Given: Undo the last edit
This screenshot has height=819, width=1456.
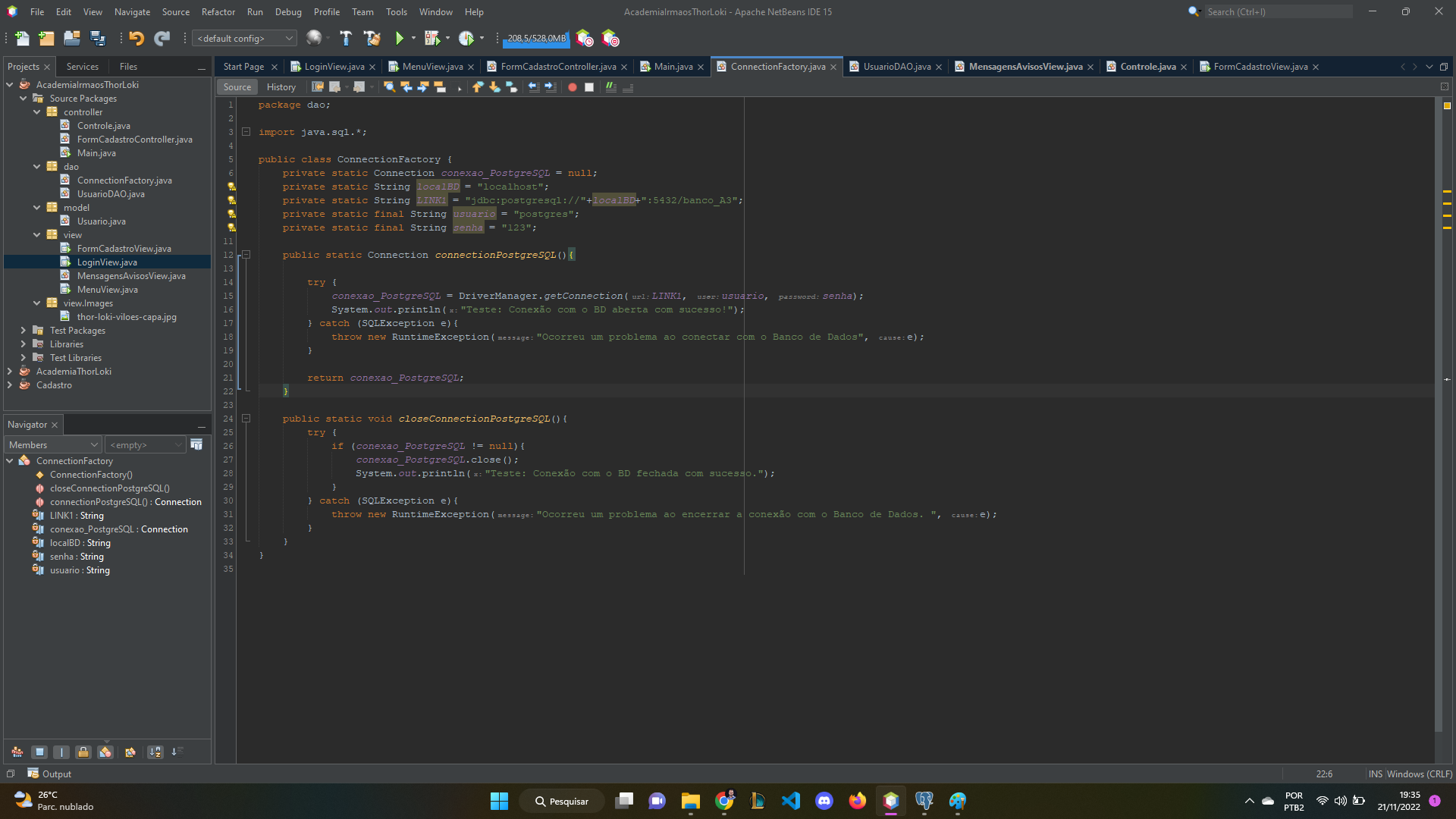Looking at the screenshot, I should point(136,38).
